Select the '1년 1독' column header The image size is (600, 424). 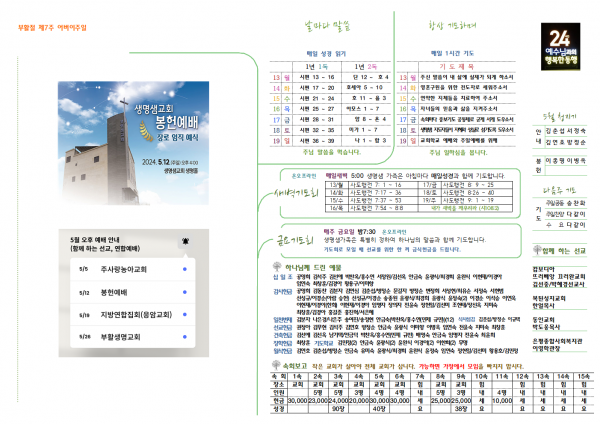316,67
